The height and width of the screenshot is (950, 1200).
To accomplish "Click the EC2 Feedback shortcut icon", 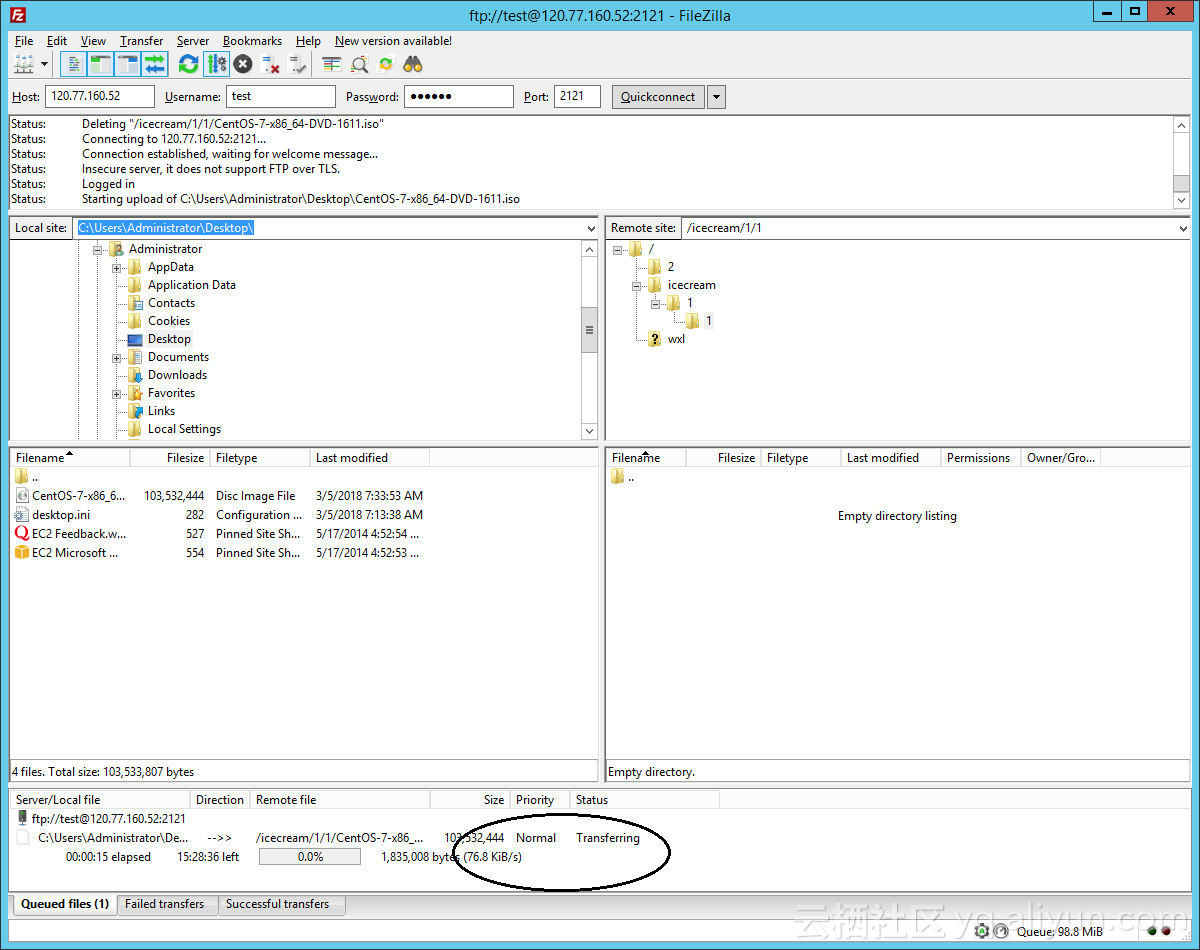I will coord(22,534).
